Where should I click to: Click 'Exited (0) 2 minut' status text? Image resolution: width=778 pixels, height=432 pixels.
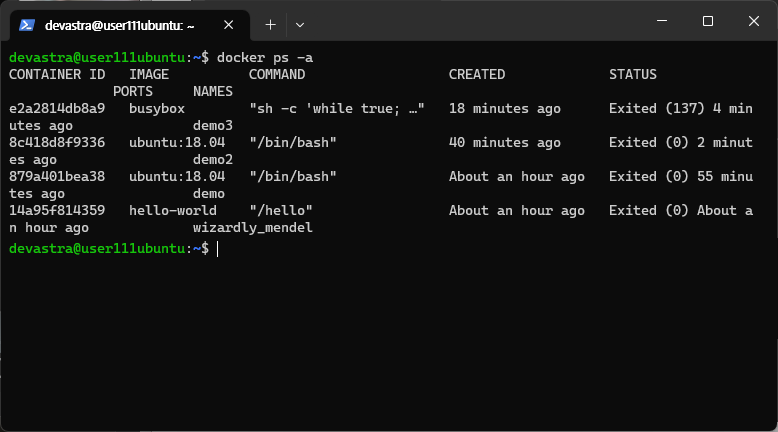tap(681, 142)
